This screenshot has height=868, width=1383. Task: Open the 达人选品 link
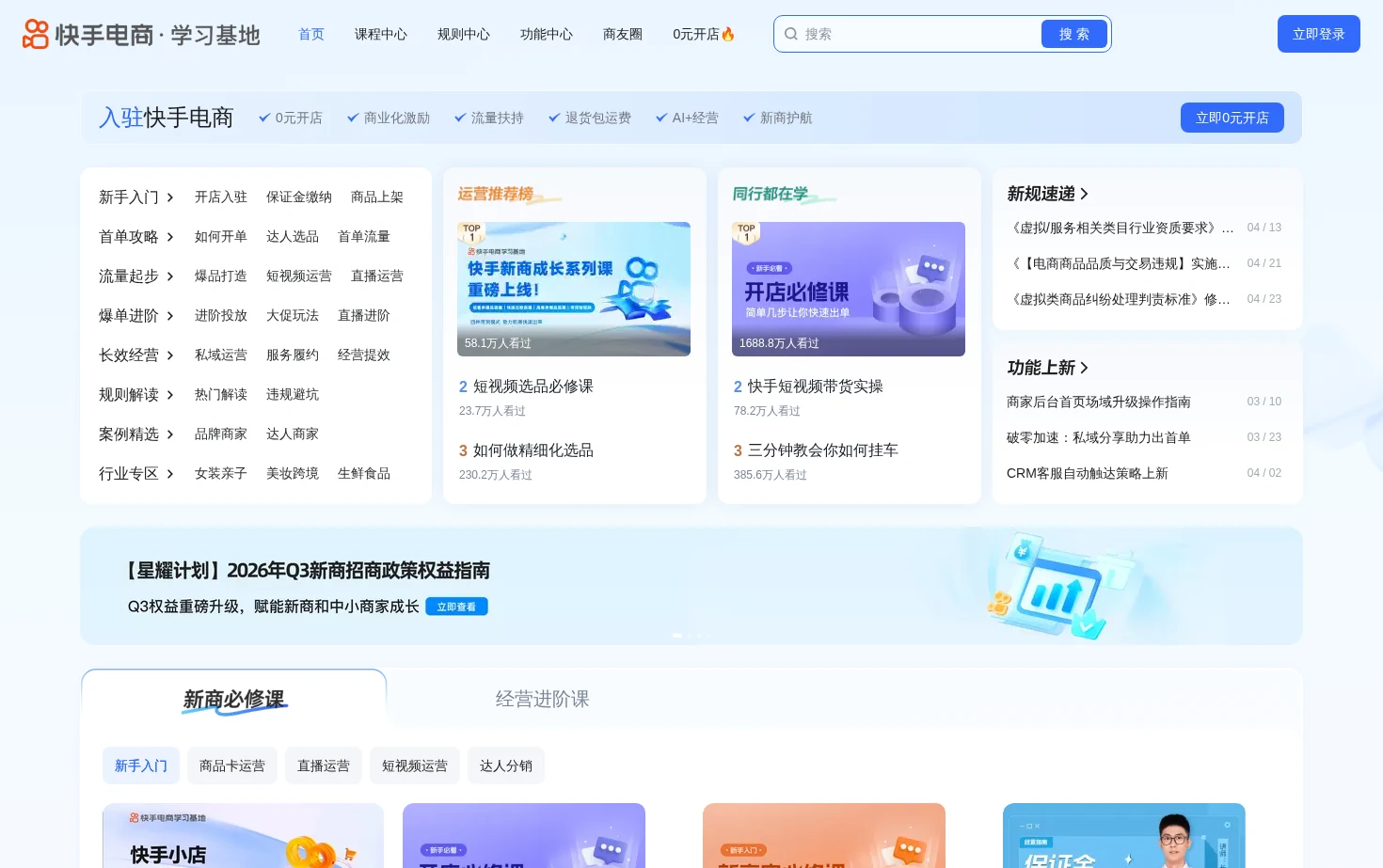tap(293, 237)
